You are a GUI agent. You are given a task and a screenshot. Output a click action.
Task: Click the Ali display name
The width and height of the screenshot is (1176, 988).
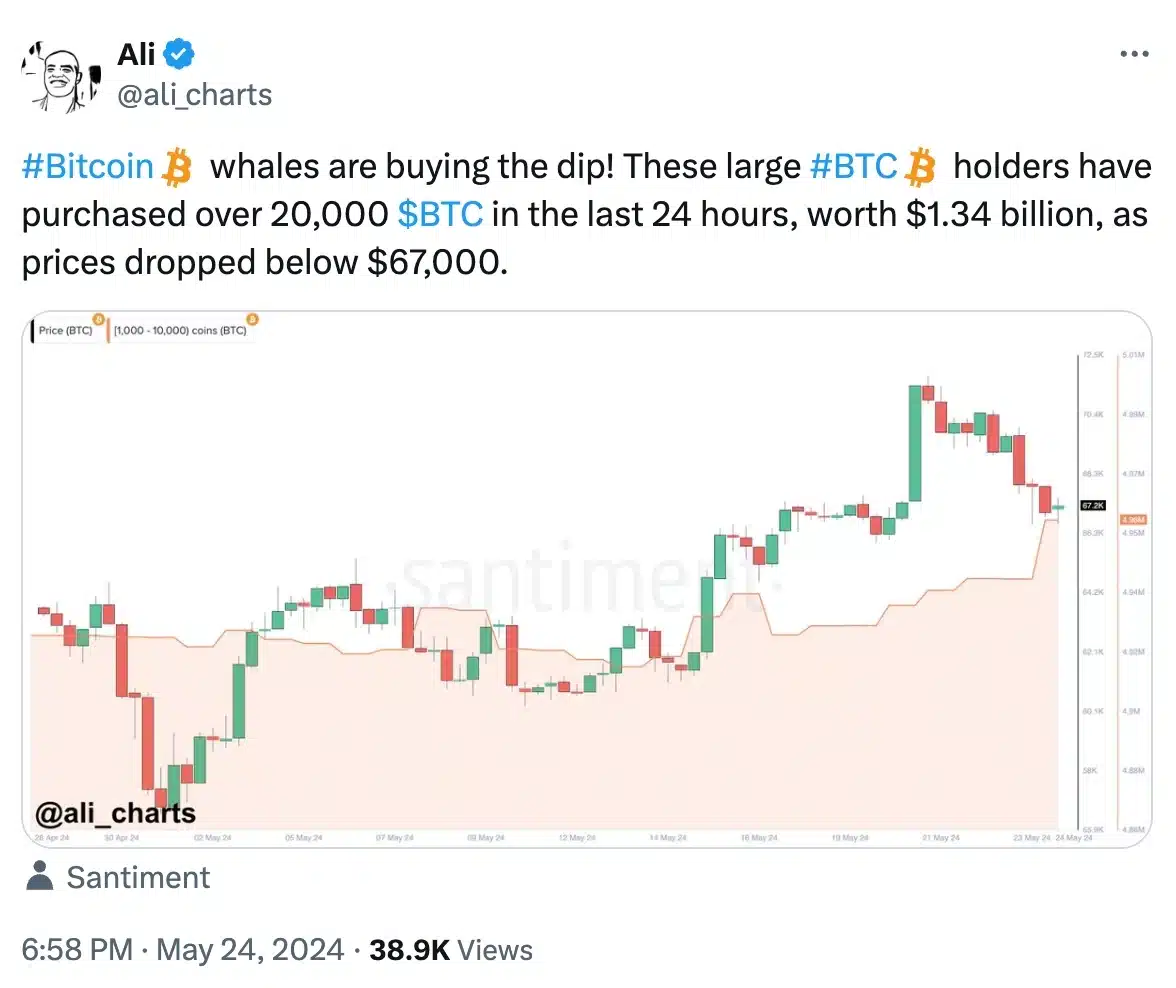pyautogui.click(x=136, y=54)
